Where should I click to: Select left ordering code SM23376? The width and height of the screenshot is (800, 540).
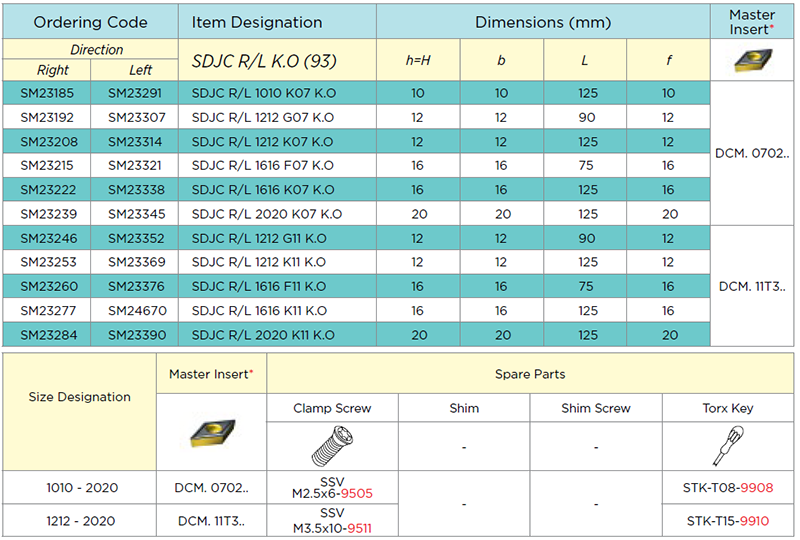pos(136,286)
